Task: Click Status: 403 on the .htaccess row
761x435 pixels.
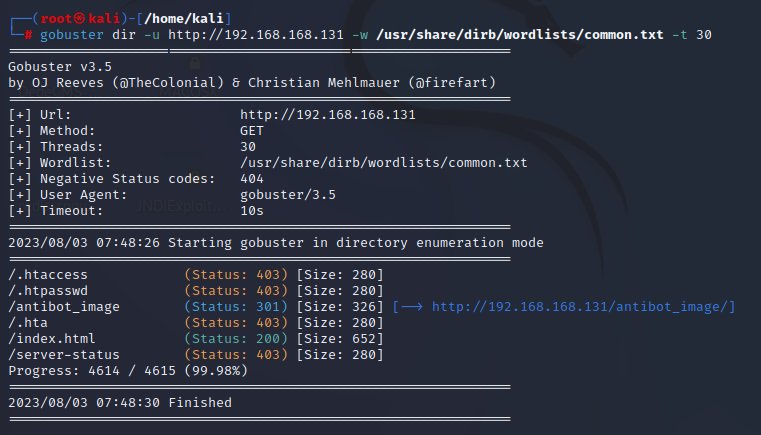Action: [236, 275]
